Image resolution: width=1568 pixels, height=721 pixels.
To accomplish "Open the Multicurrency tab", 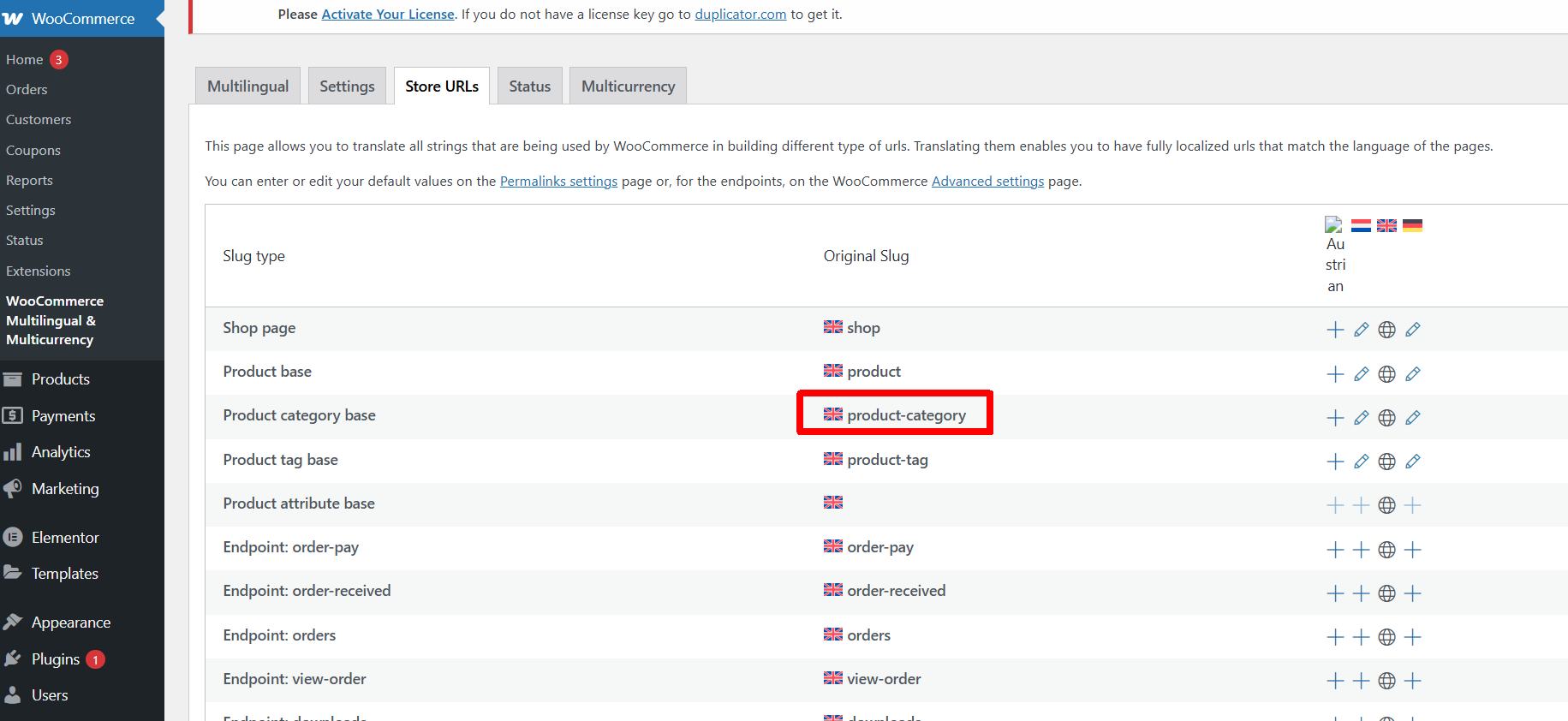I will (628, 86).
